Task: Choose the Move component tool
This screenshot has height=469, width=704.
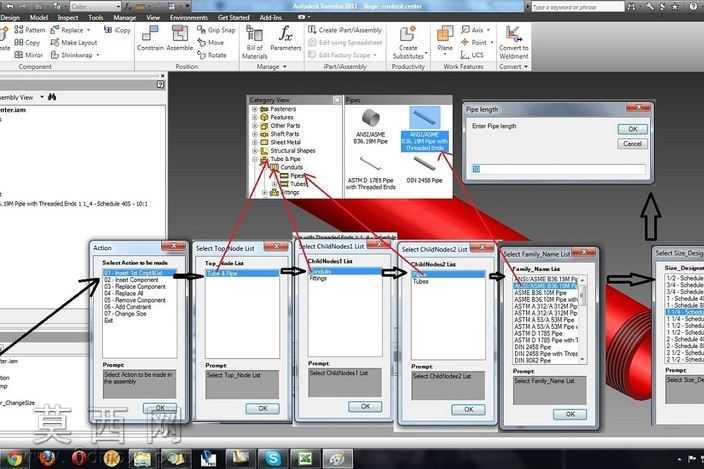Action: click(211, 43)
